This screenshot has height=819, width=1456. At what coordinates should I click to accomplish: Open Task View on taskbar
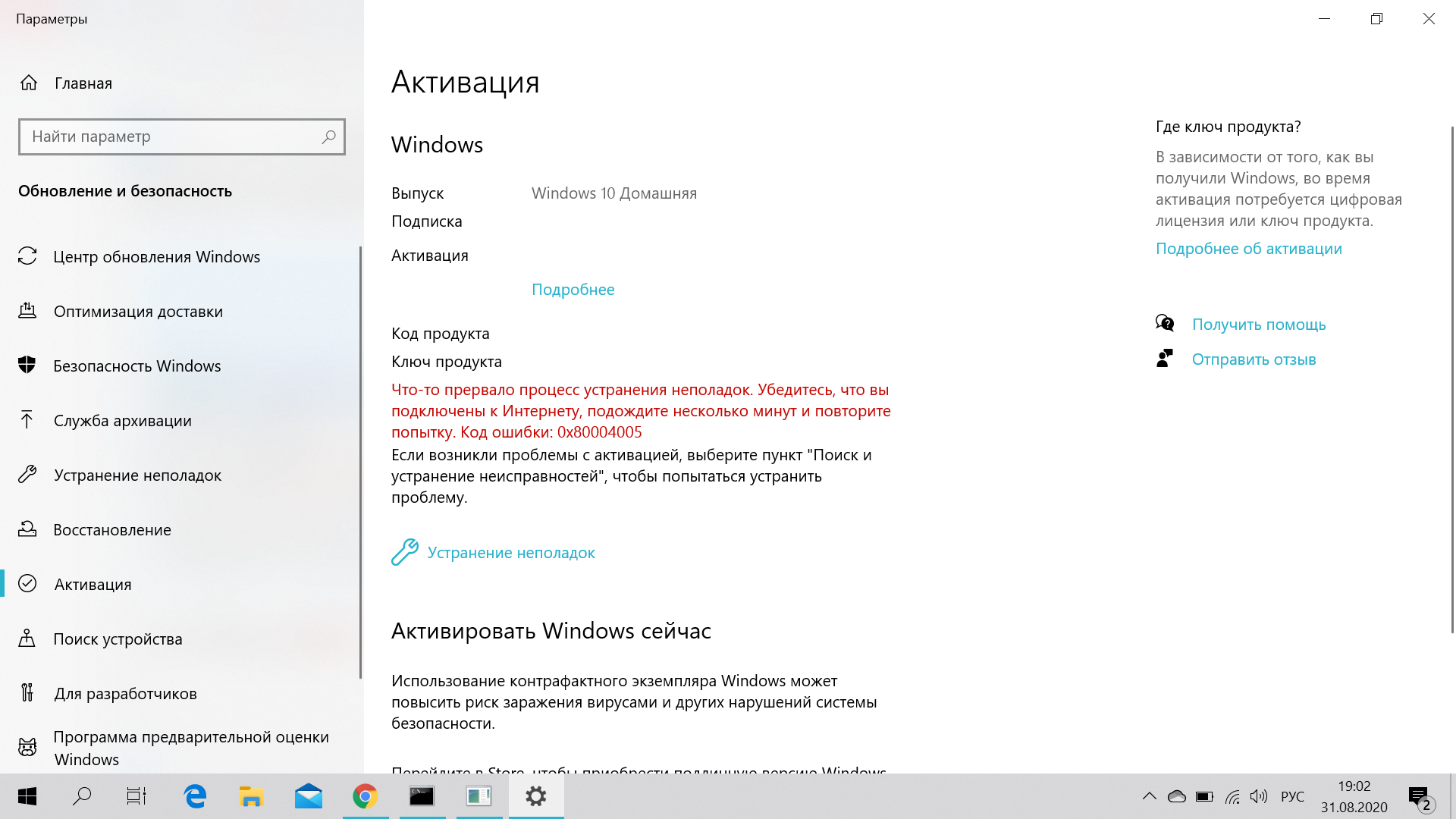click(x=136, y=796)
